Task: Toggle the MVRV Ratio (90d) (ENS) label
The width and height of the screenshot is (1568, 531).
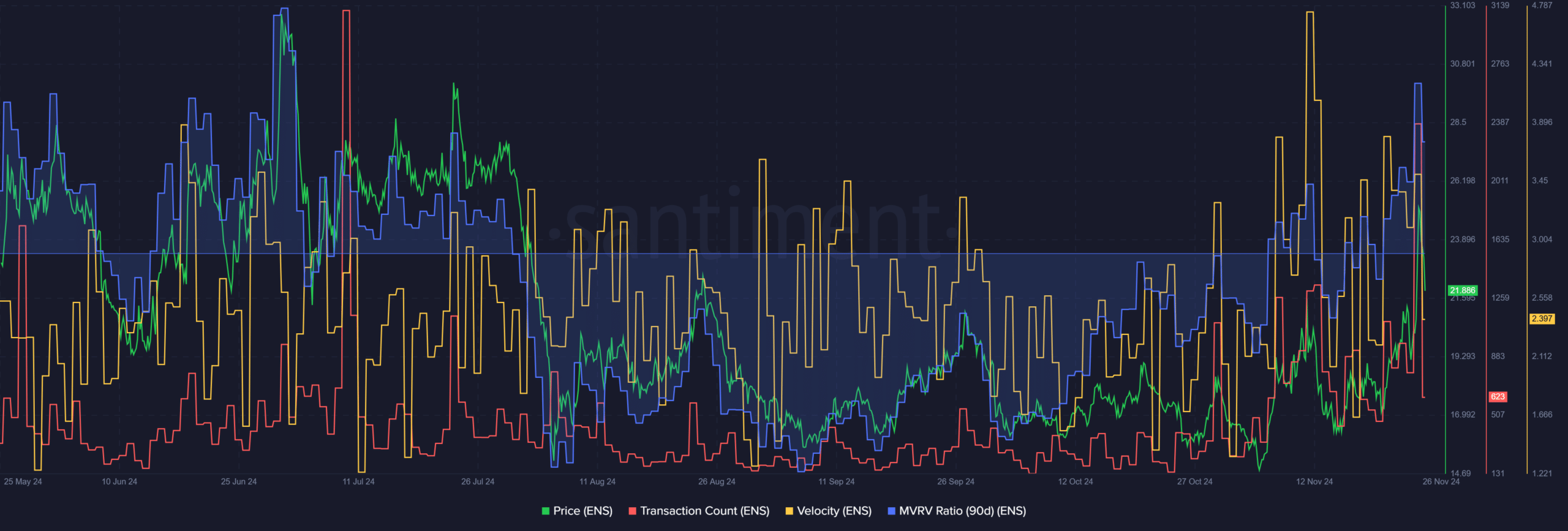Action: pos(963,511)
